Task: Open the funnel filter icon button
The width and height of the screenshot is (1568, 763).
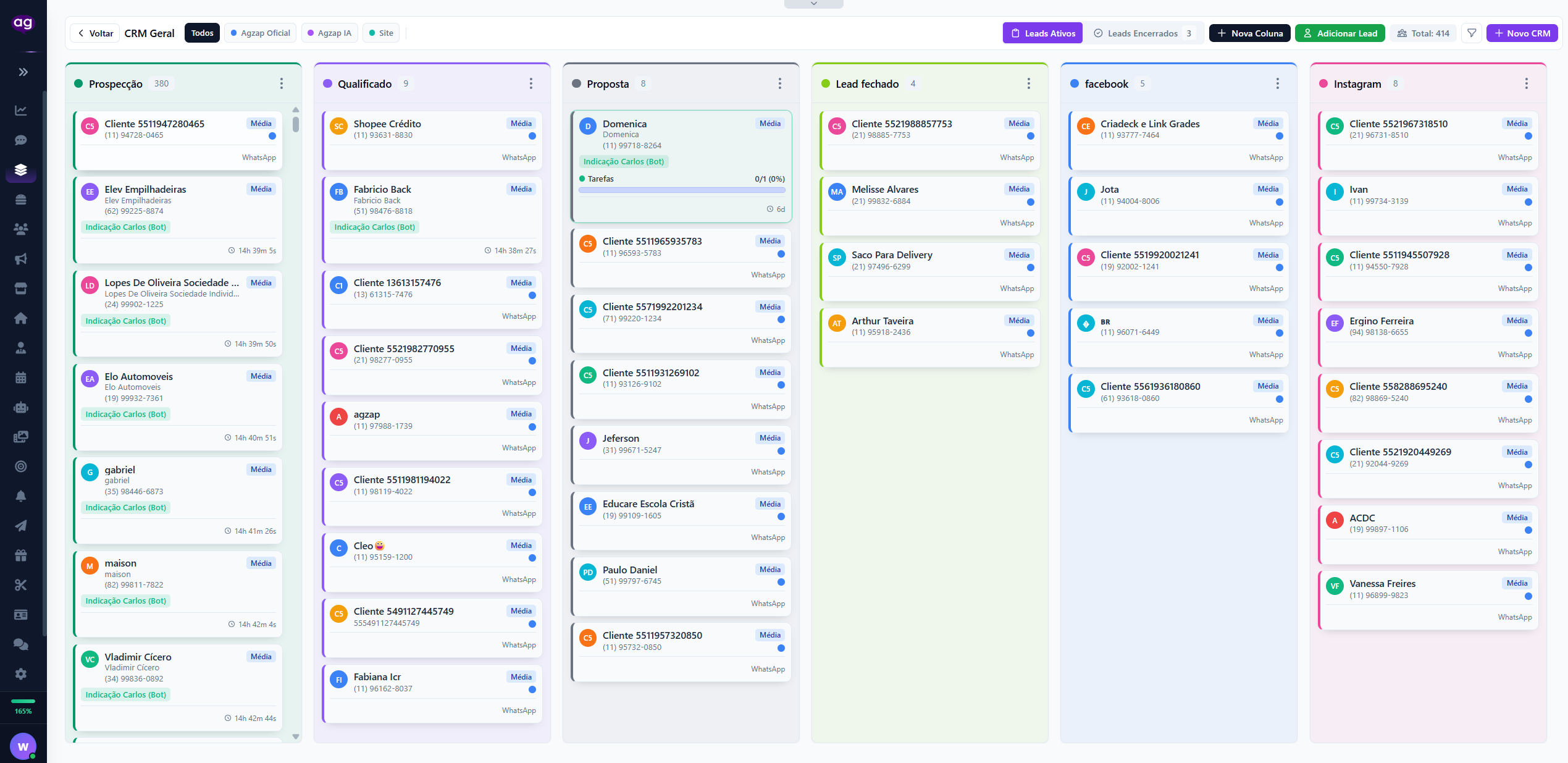Action: tap(1472, 33)
